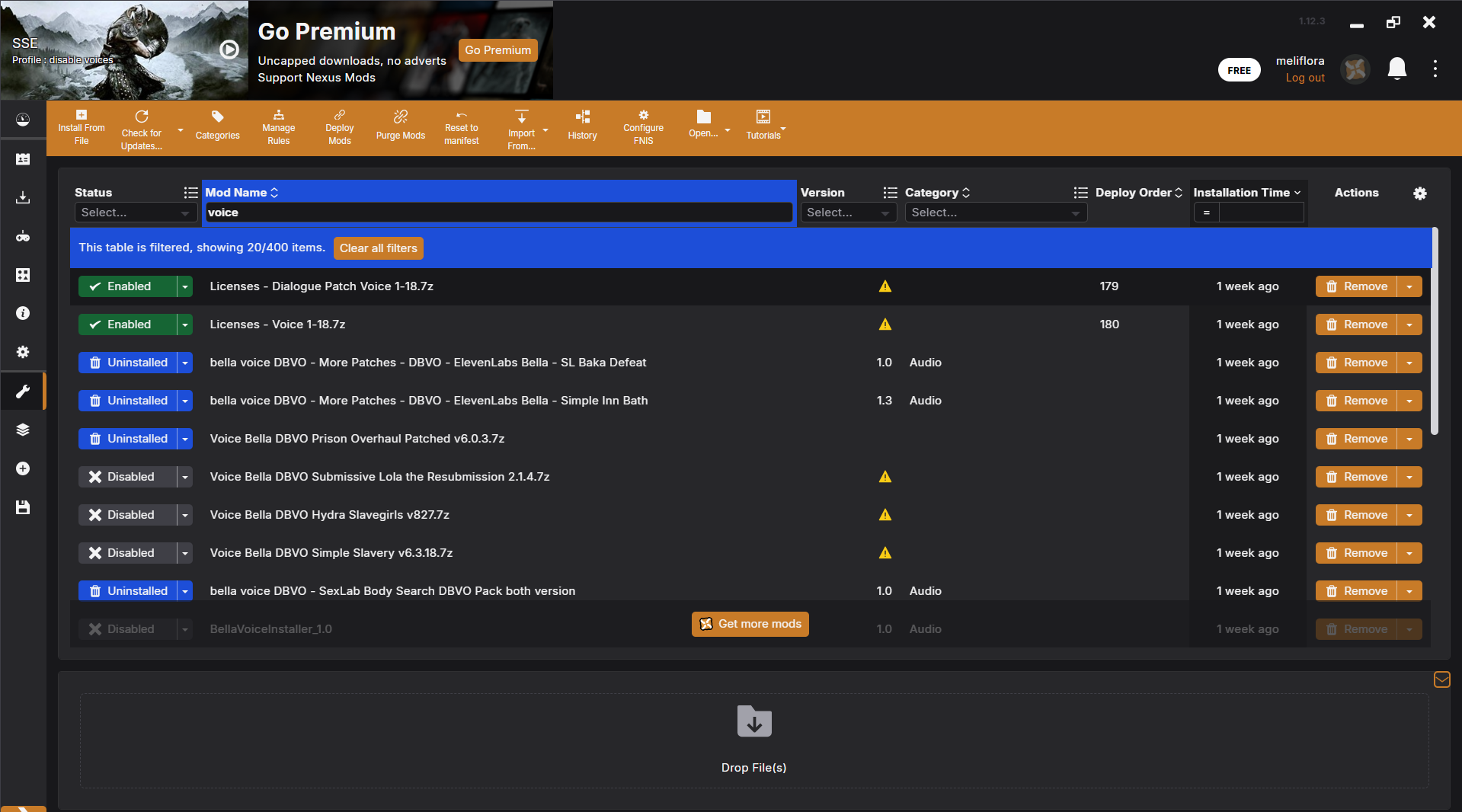
Task: Play the SSE game banner
Action: 229,50
